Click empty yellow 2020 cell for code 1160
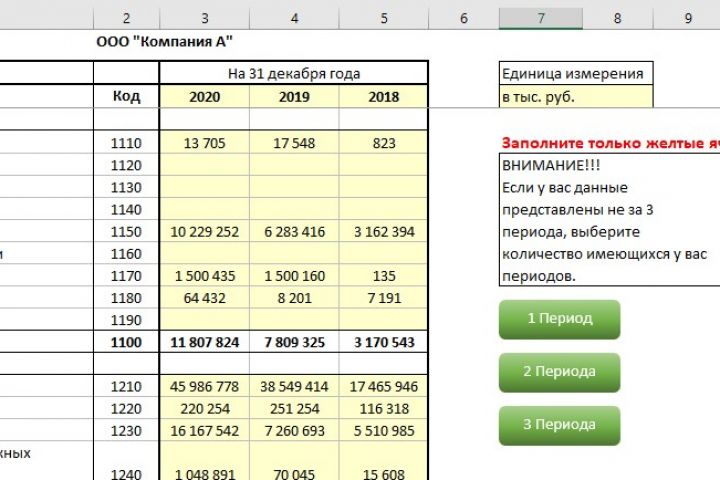The width and height of the screenshot is (720, 480). [204, 254]
